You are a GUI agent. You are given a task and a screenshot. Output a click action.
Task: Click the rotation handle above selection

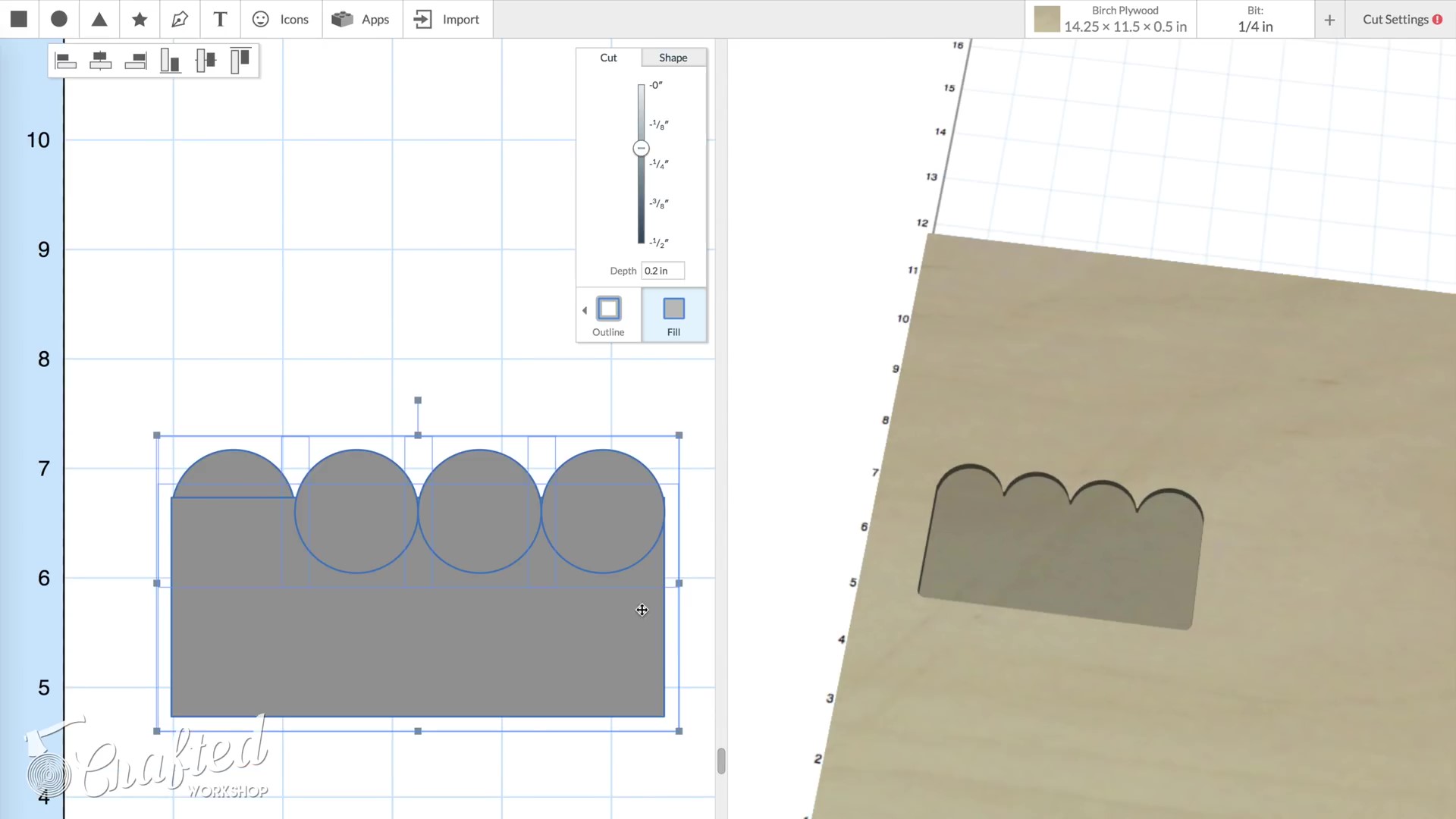coord(418,400)
